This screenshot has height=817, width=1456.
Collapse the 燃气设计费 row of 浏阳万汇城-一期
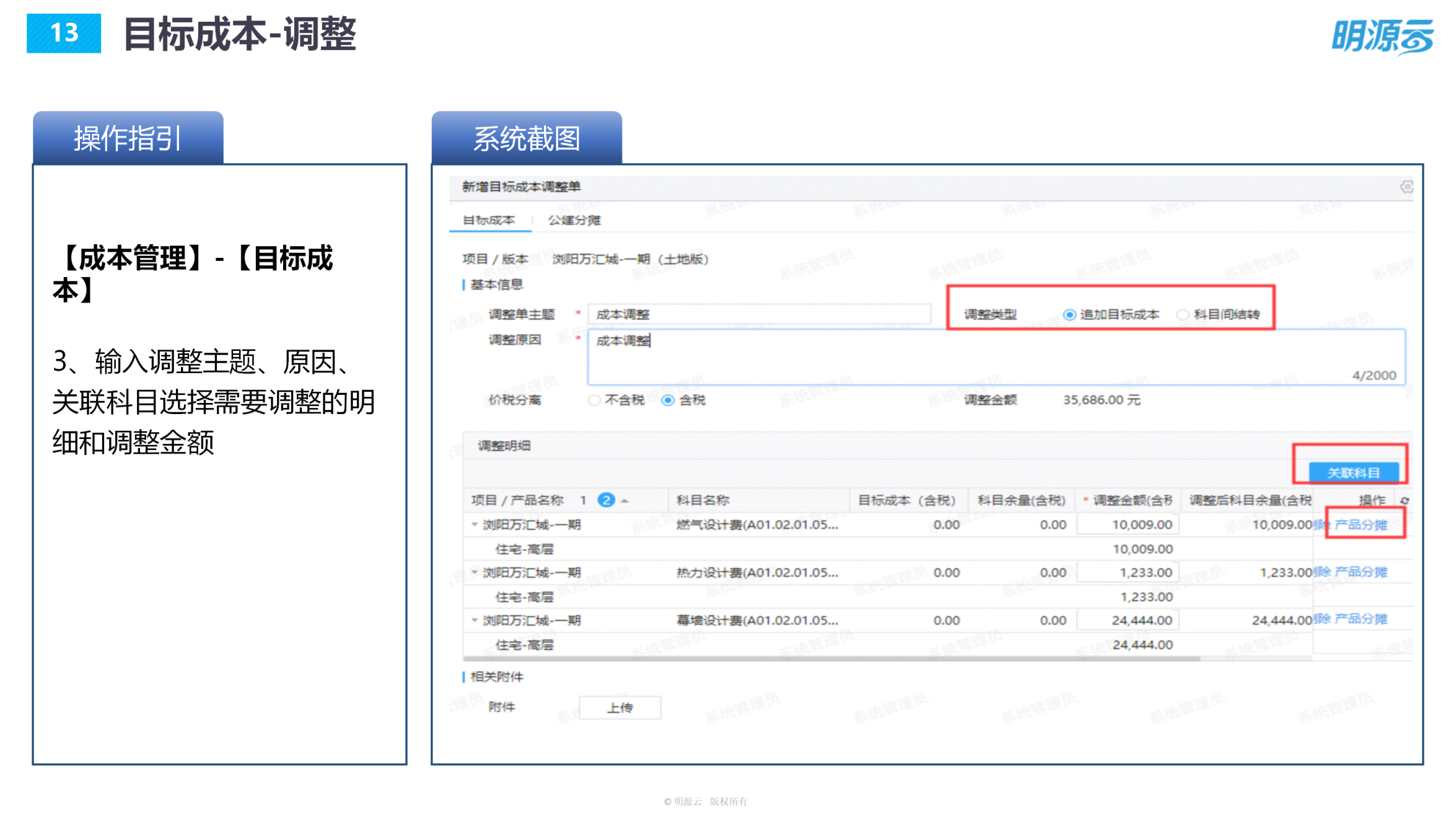click(474, 524)
